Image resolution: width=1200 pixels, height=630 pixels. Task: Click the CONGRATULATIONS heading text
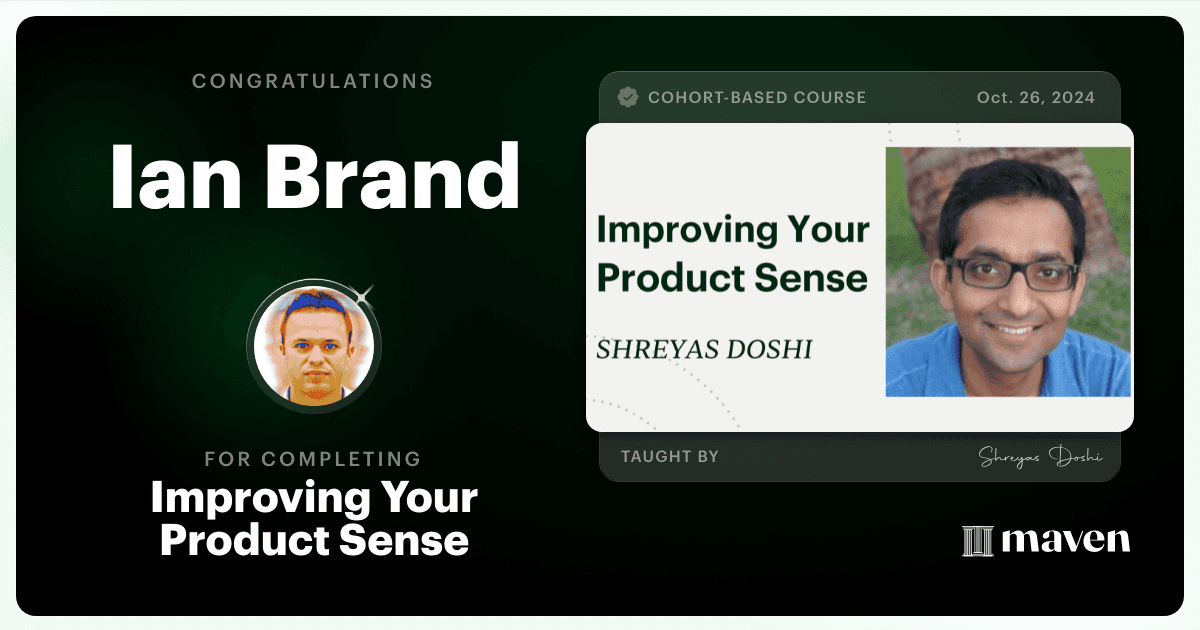pos(313,81)
